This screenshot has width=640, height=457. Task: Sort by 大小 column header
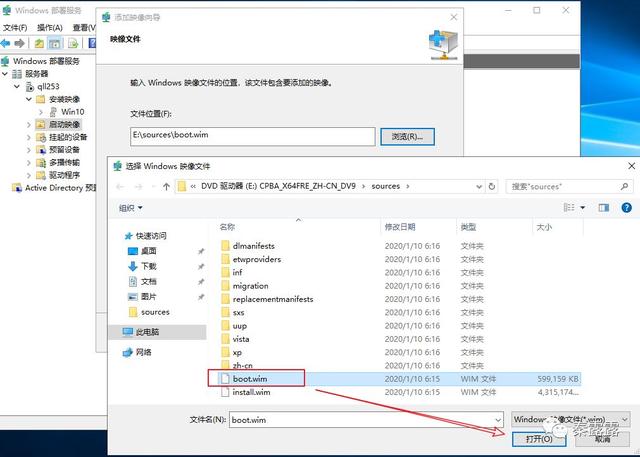[558, 227]
